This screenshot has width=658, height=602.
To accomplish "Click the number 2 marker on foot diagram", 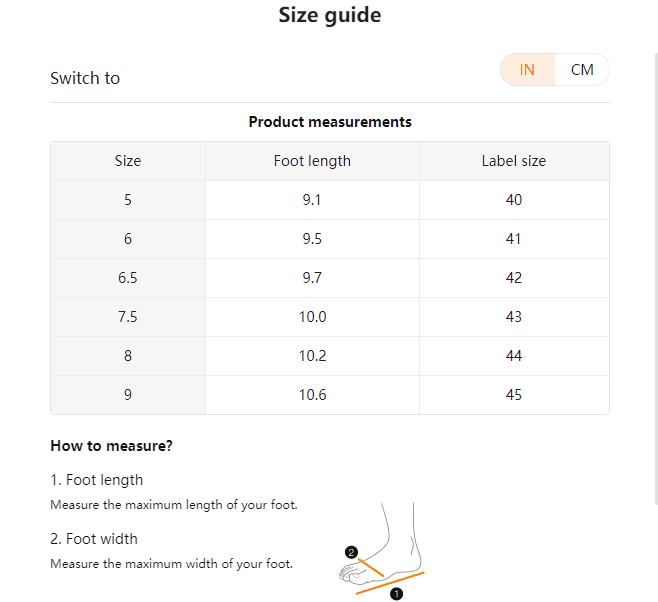I will click(351, 552).
